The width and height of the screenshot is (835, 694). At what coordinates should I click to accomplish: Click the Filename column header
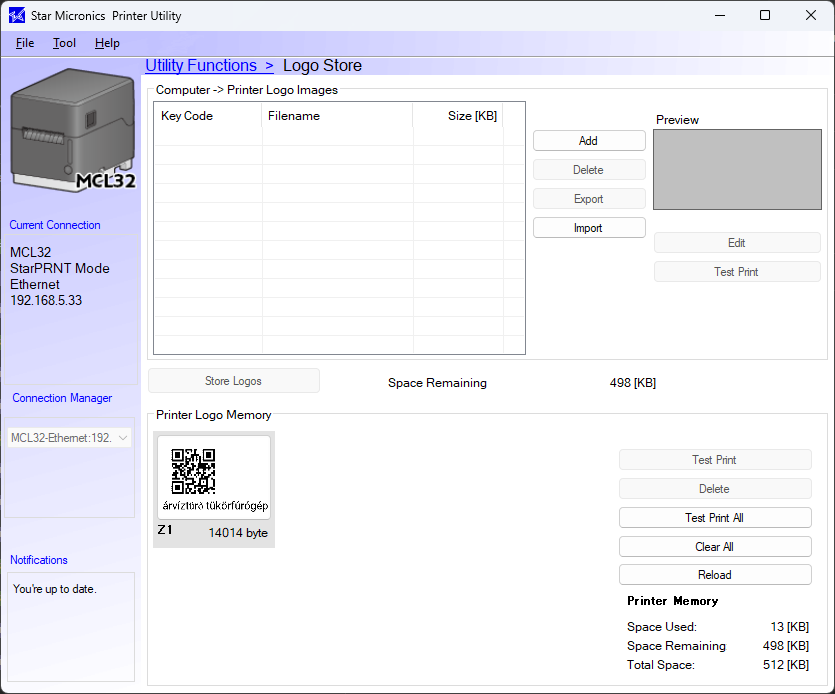[x=337, y=116]
